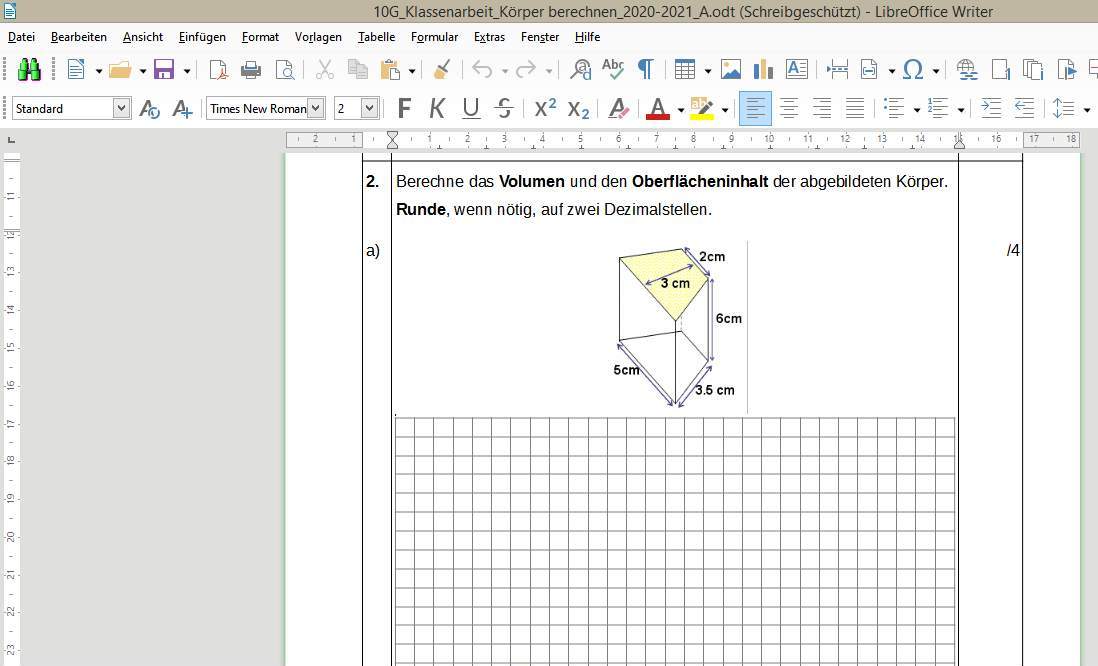
Task: Open Find and Replace
Action: click(581, 69)
